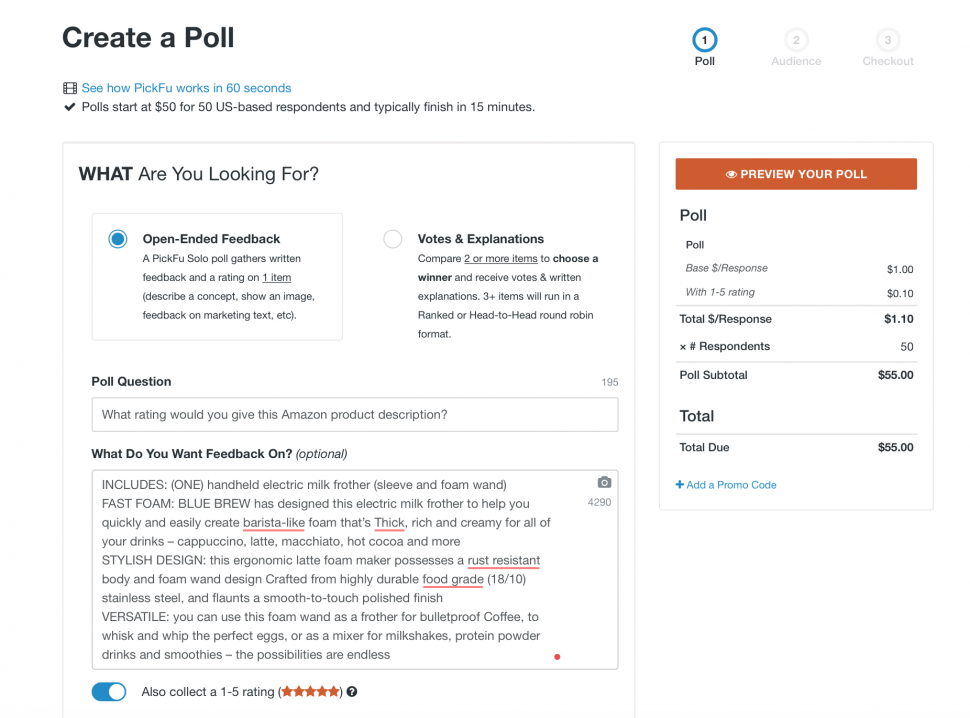Screen dimensions: 970x718
Task: Click the plus icon beside Add a Promo Code
Action: 680,484
